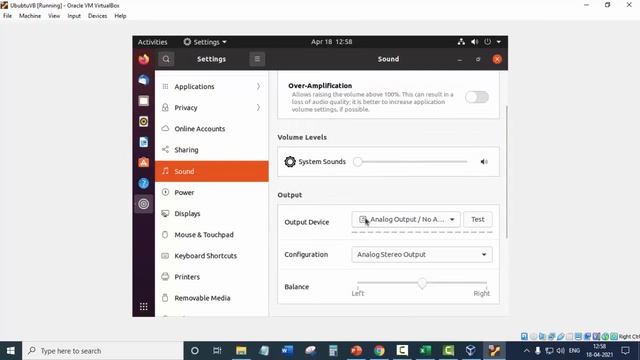Open the VirtualBox View menu
640x360 pixels.
tap(54, 16)
